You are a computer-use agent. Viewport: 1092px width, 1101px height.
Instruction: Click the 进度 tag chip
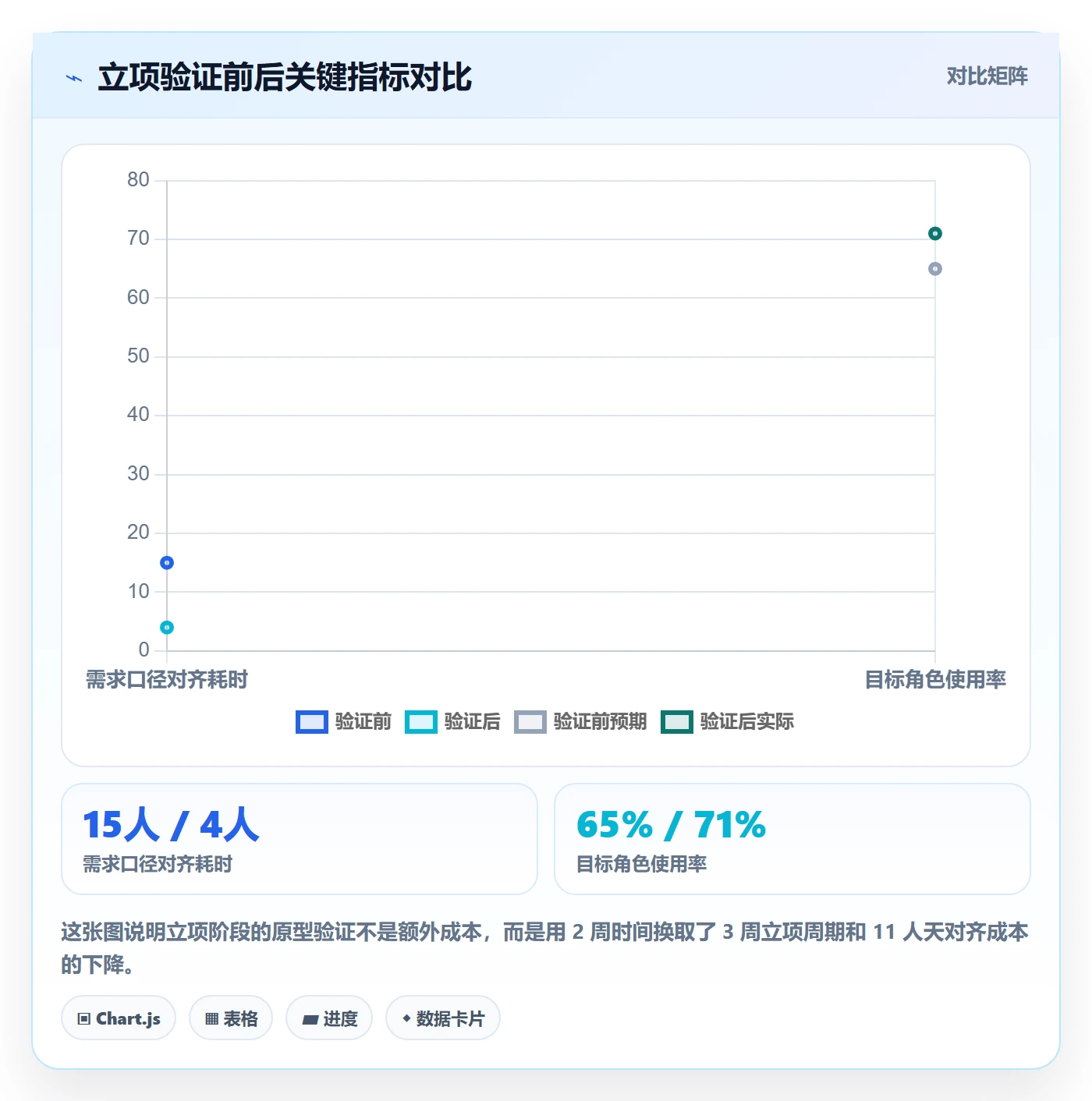(x=329, y=1018)
